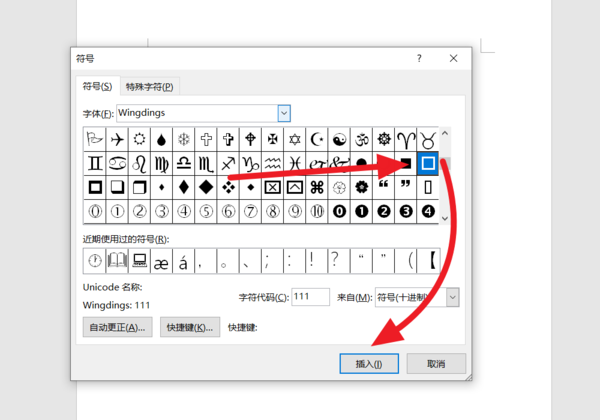Image resolution: width=600 pixels, height=420 pixels.
Task: Select the boxed X symbol
Action: [272, 187]
